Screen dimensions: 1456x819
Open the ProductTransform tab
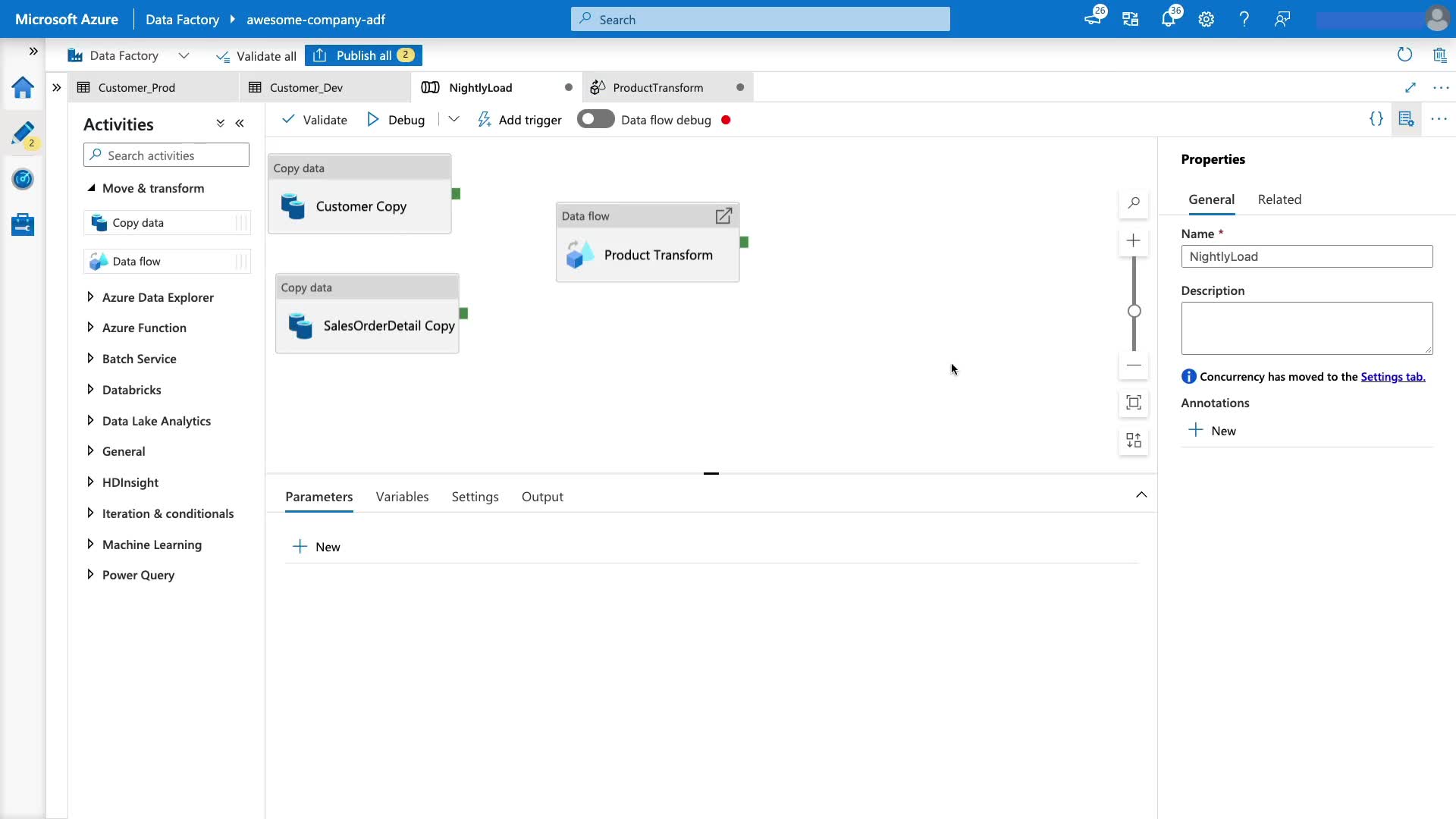pos(657,88)
